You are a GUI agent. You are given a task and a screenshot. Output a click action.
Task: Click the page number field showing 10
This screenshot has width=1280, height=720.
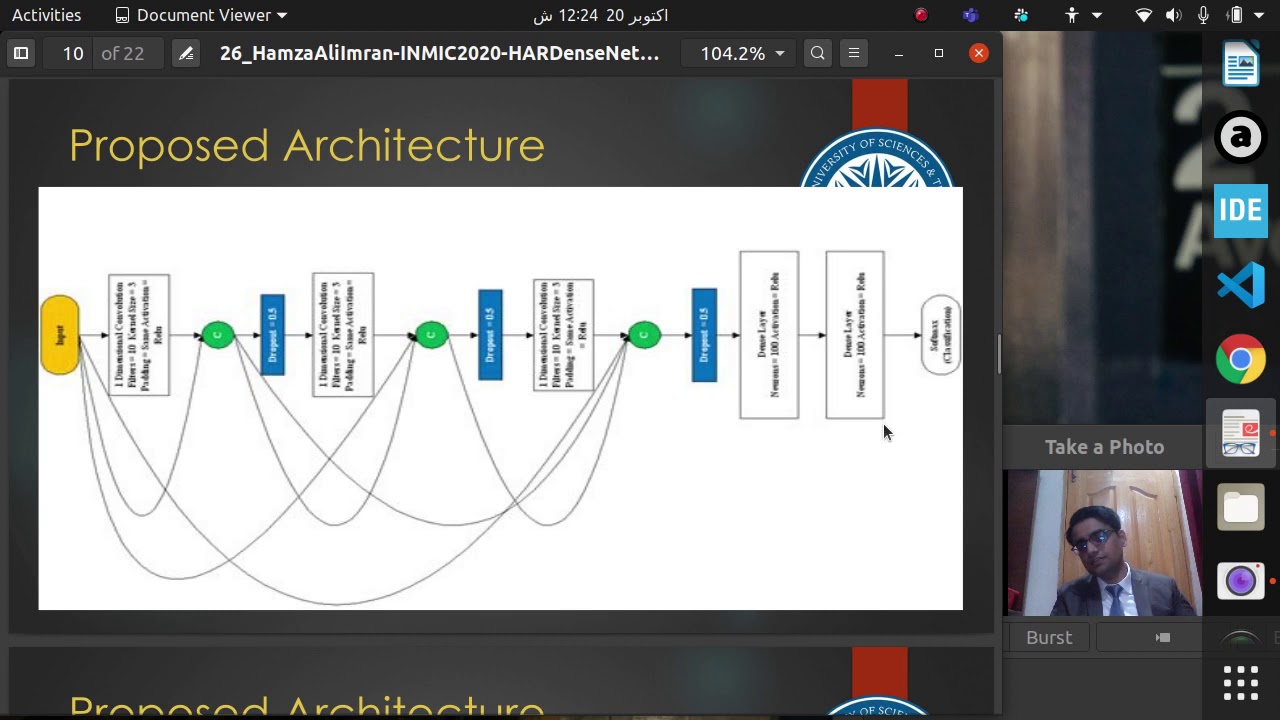click(x=72, y=53)
